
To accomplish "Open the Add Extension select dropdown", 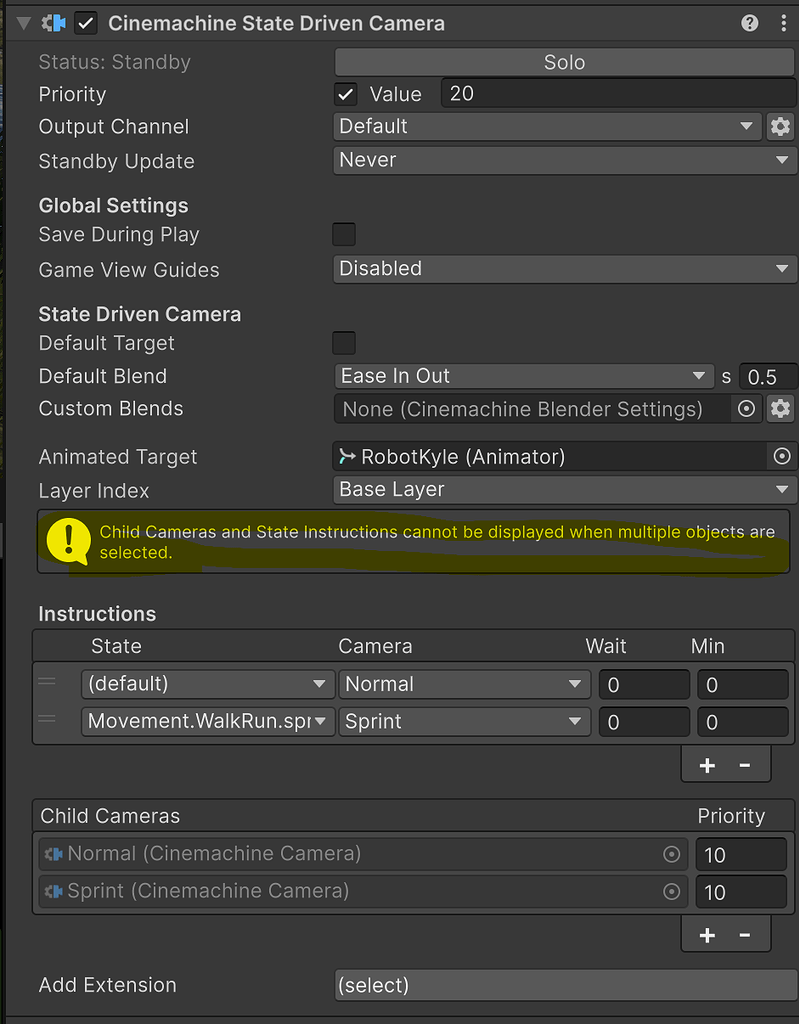I will 565,985.
